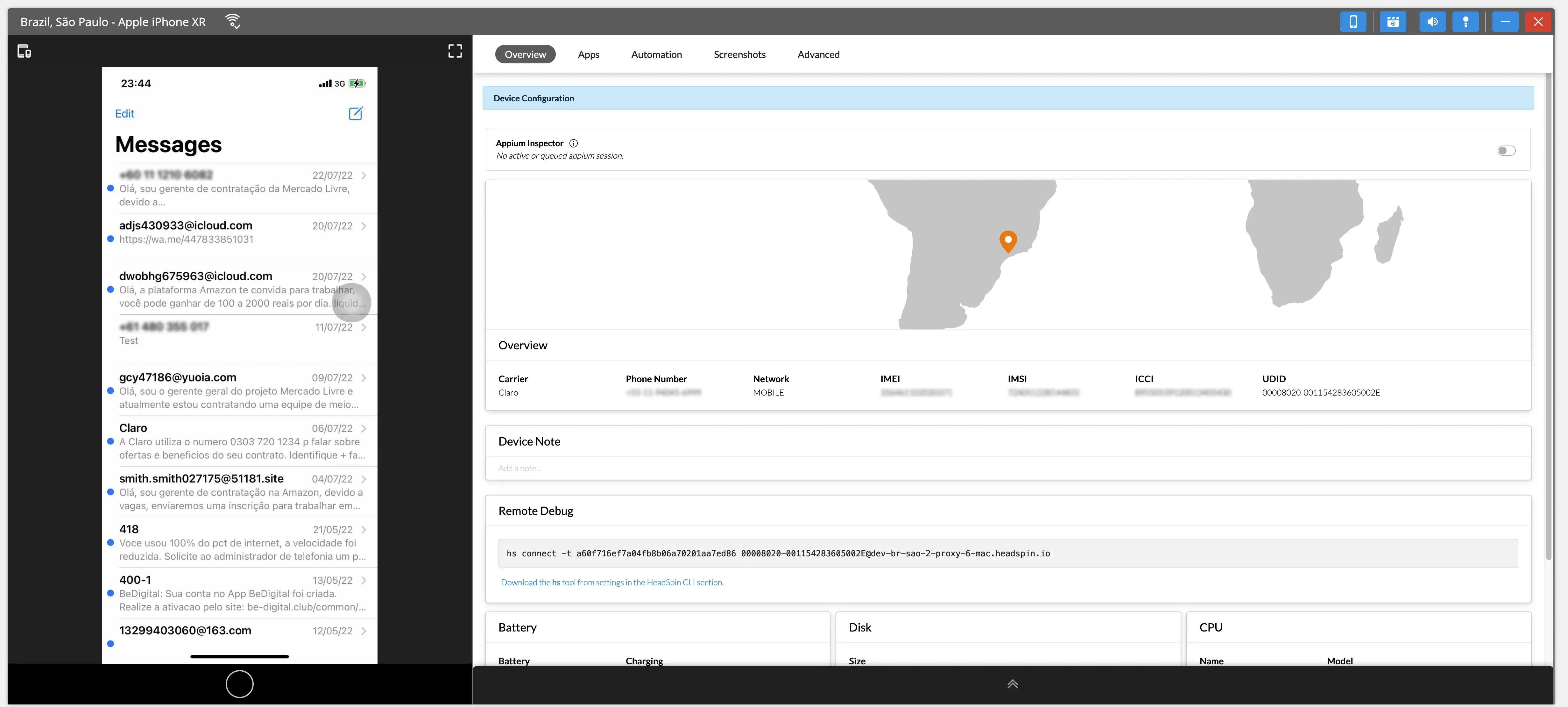Enter fullscreen mode for the device screen

455,51
